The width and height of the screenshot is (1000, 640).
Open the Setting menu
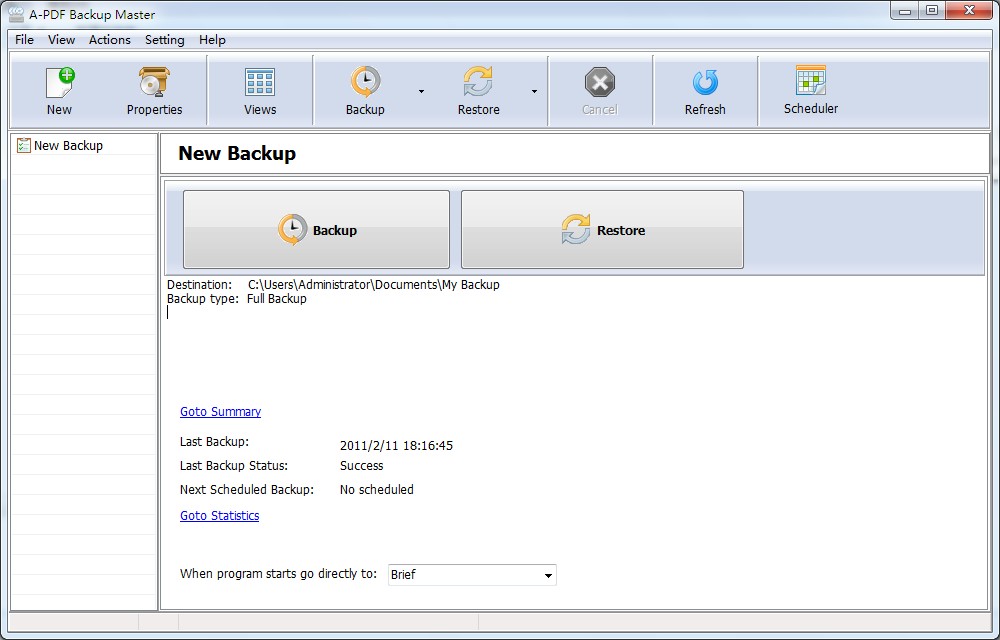[164, 40]
